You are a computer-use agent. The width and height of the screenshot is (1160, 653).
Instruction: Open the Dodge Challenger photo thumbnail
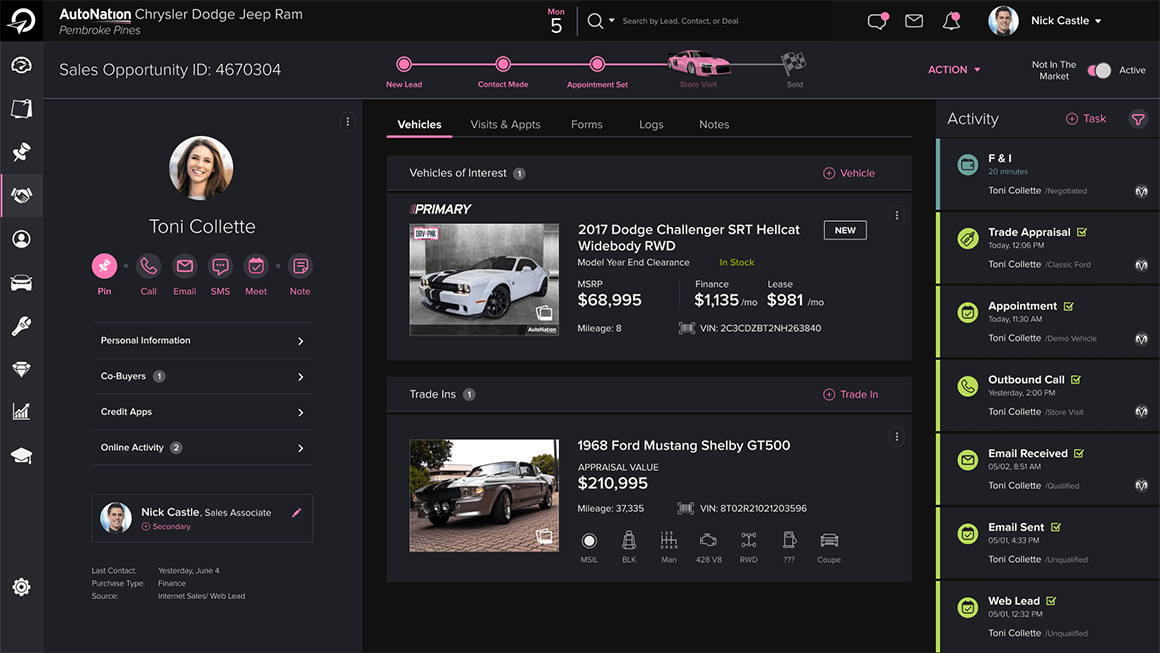point(484,280)
